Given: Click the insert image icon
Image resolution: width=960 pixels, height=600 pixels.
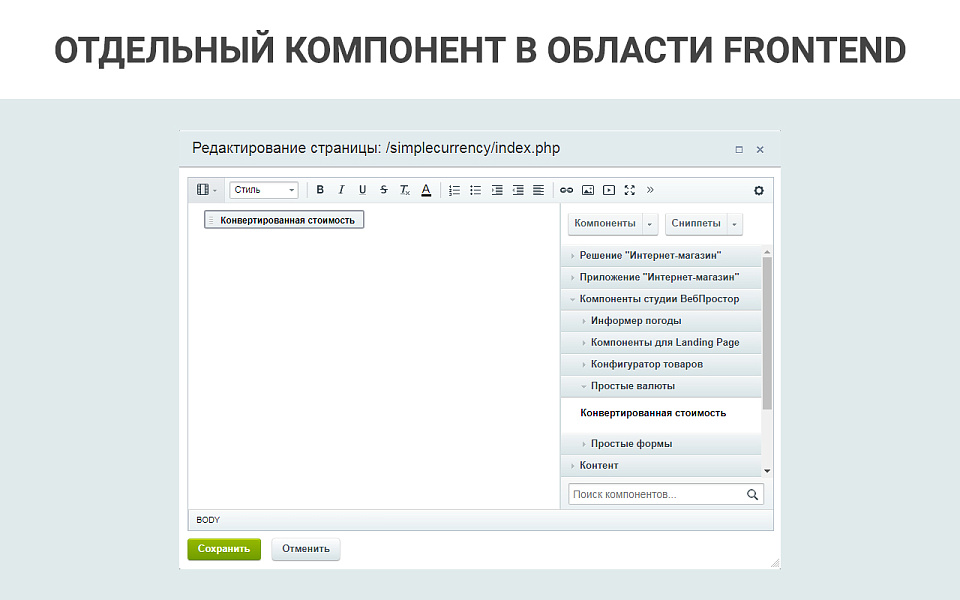Looking at the screenshot, I should click(588, 190).
